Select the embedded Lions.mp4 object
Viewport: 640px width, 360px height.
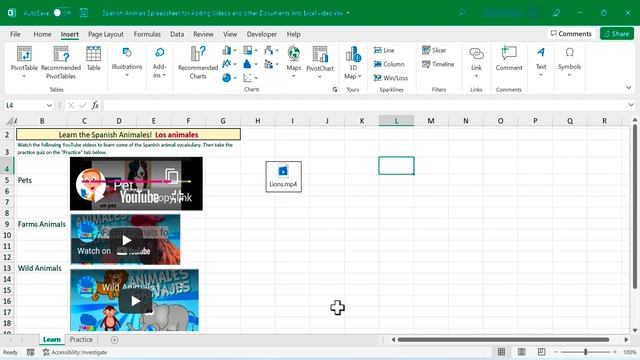tap(284, 176)
